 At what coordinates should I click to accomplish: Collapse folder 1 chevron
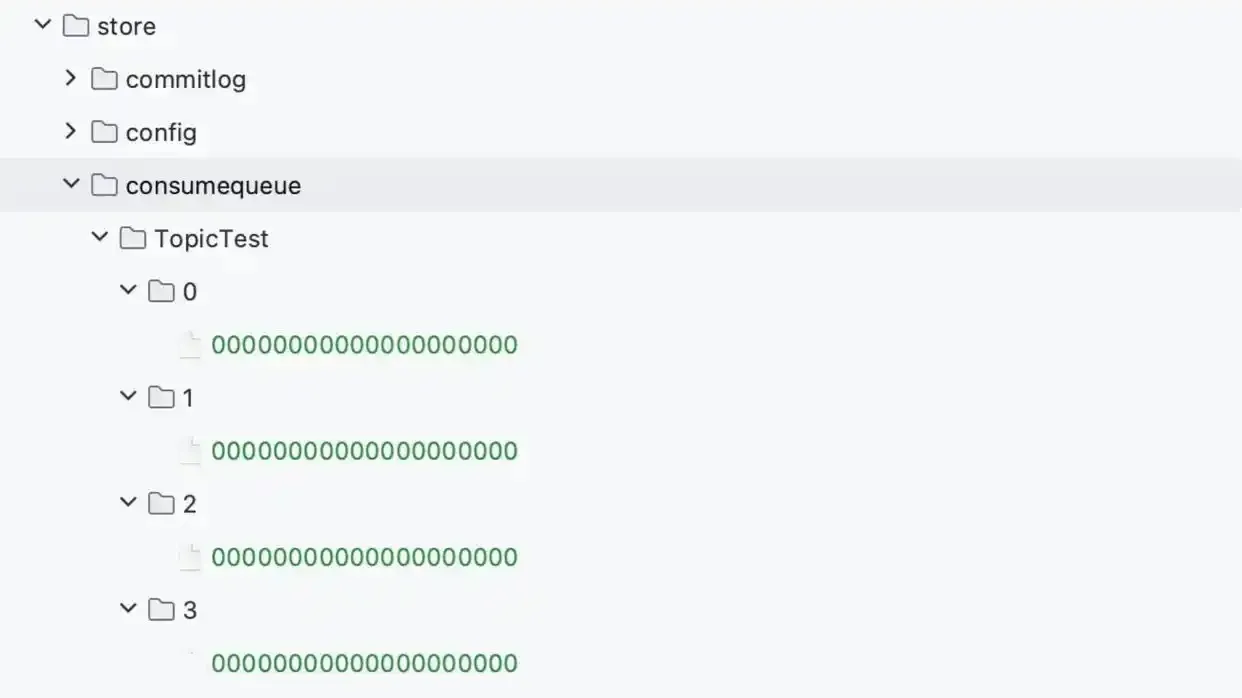click(x=128, y=396)
